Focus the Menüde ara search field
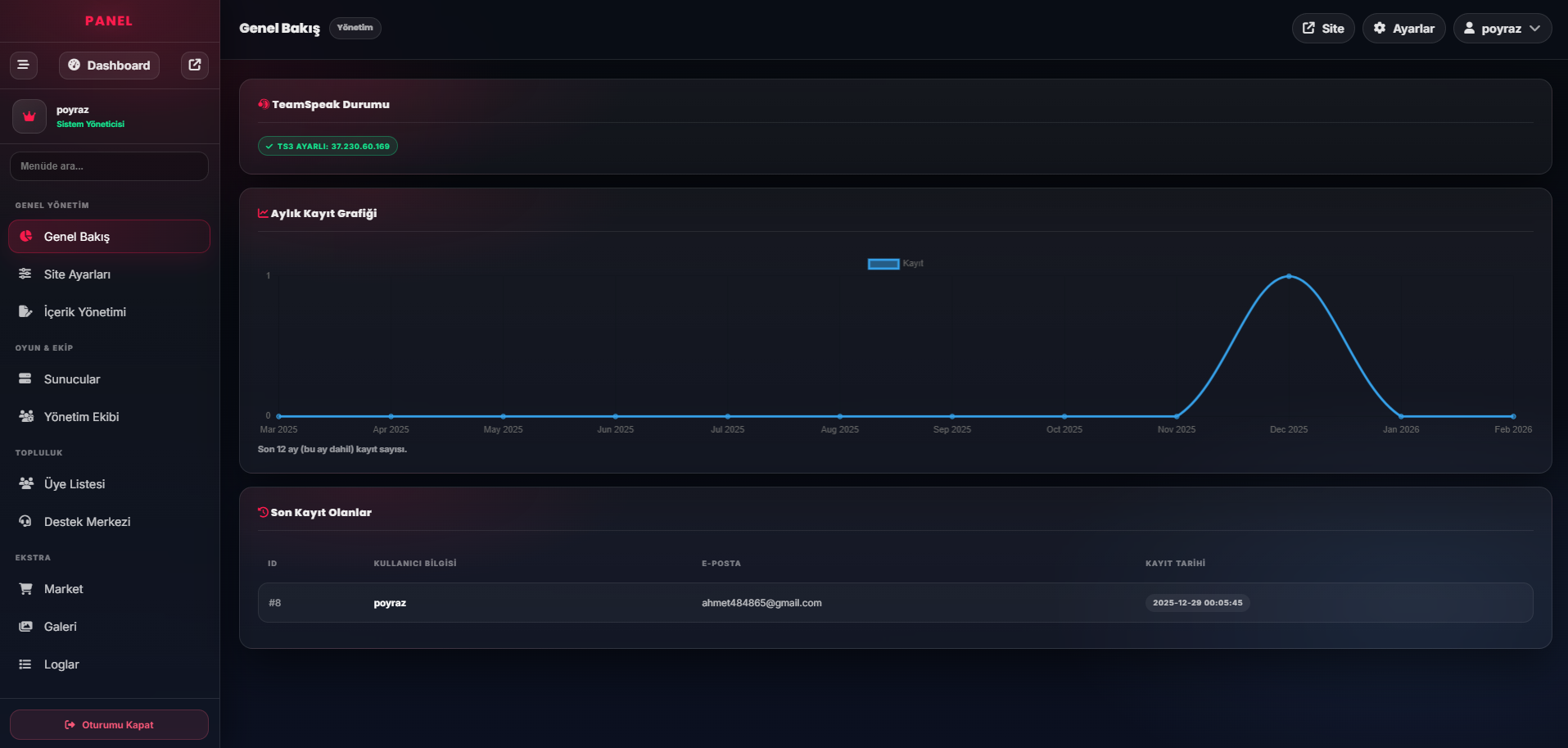 (x=109, y=165)
